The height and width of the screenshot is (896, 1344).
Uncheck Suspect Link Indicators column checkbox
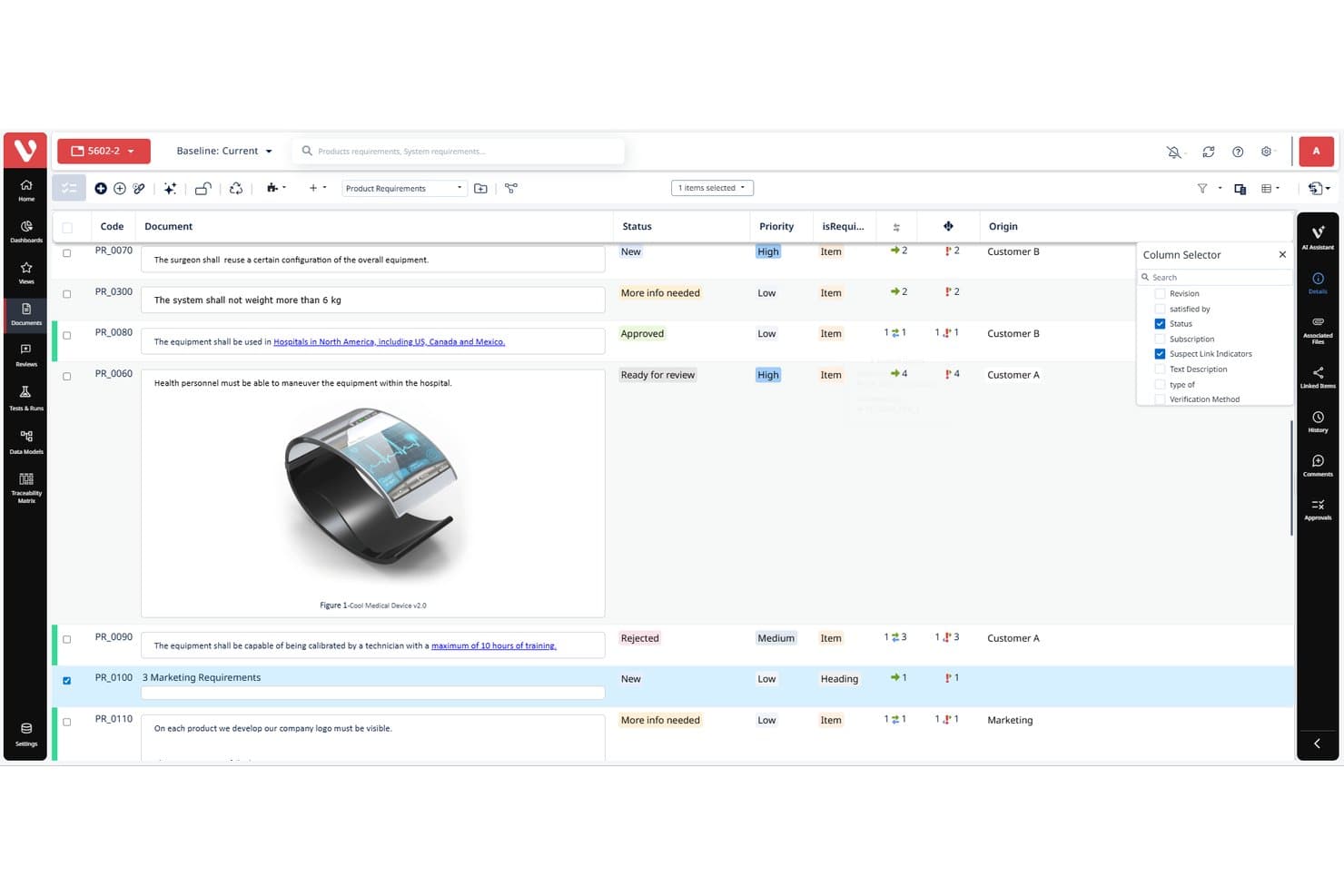(1160, 354)
